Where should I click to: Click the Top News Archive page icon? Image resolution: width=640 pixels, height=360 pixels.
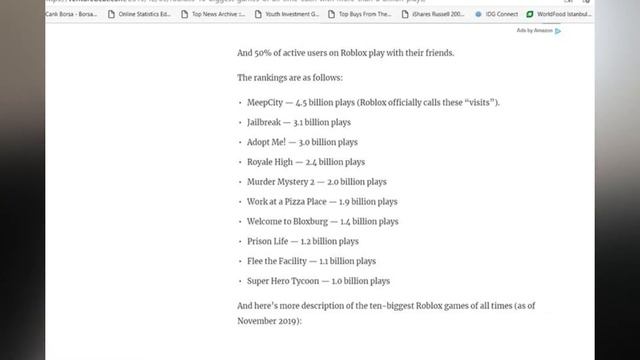(184, 14)
